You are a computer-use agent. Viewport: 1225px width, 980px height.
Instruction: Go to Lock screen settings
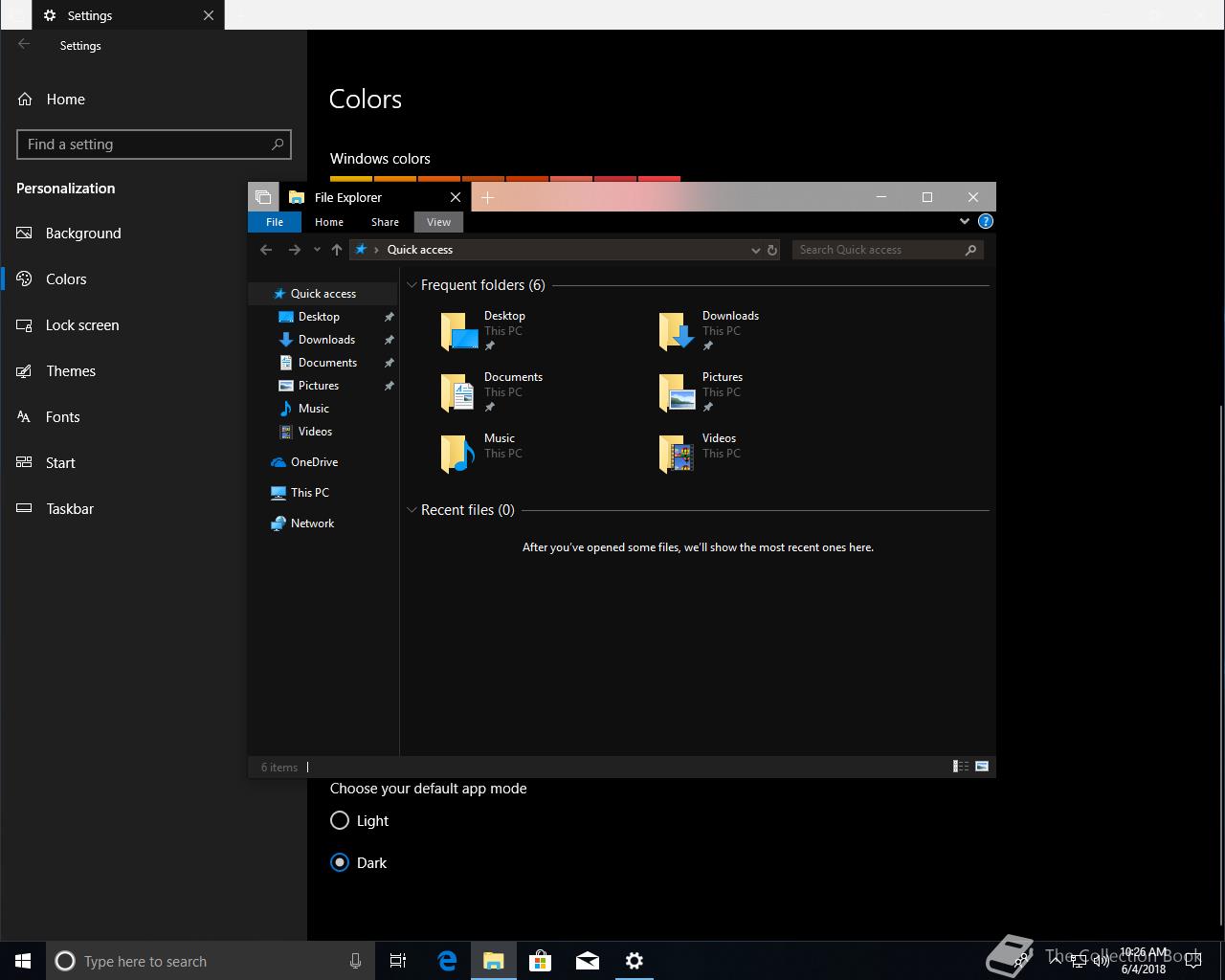click(82, 325)
